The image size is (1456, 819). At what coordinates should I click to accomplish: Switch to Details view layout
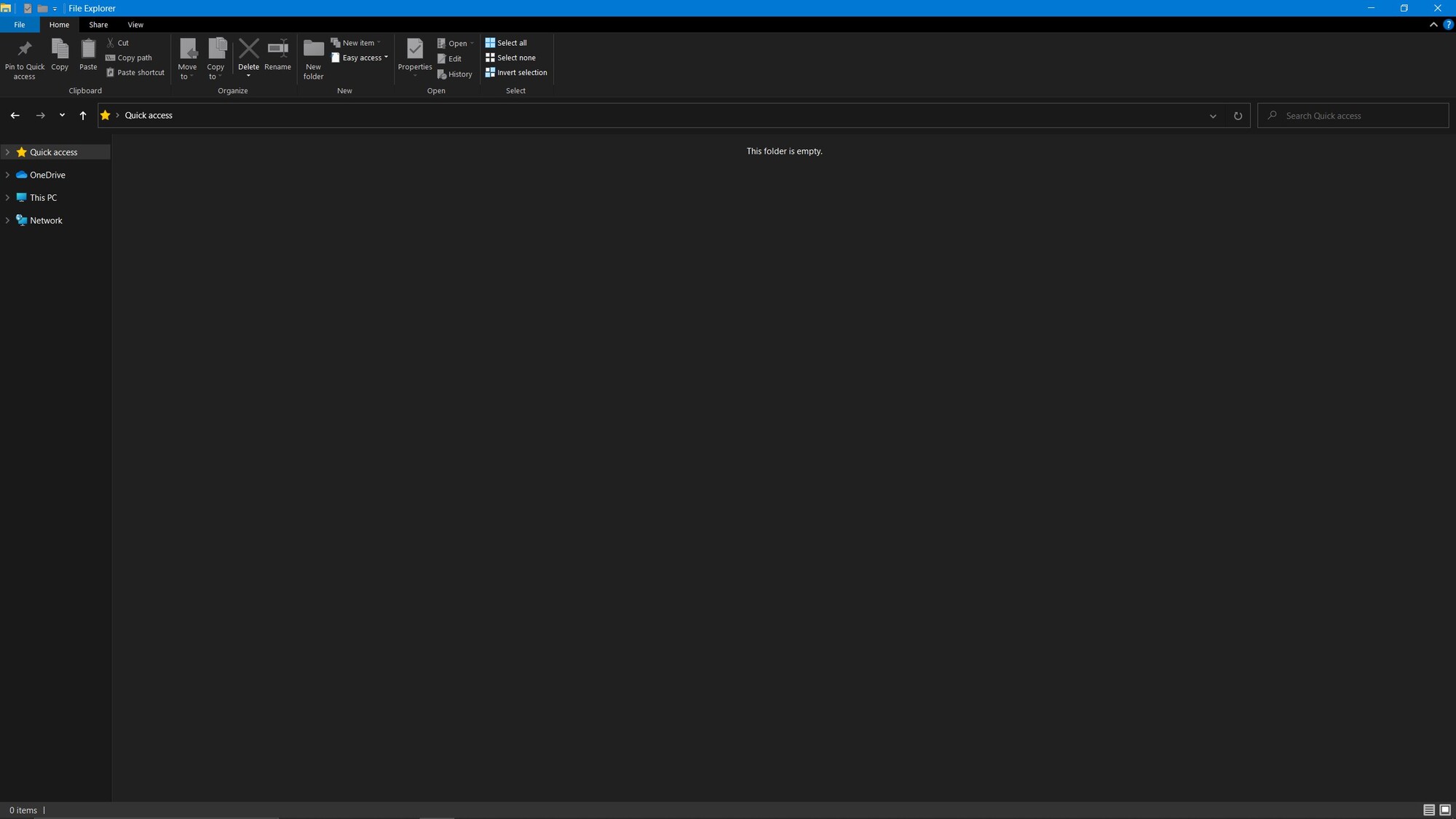tap(1429, 810)
